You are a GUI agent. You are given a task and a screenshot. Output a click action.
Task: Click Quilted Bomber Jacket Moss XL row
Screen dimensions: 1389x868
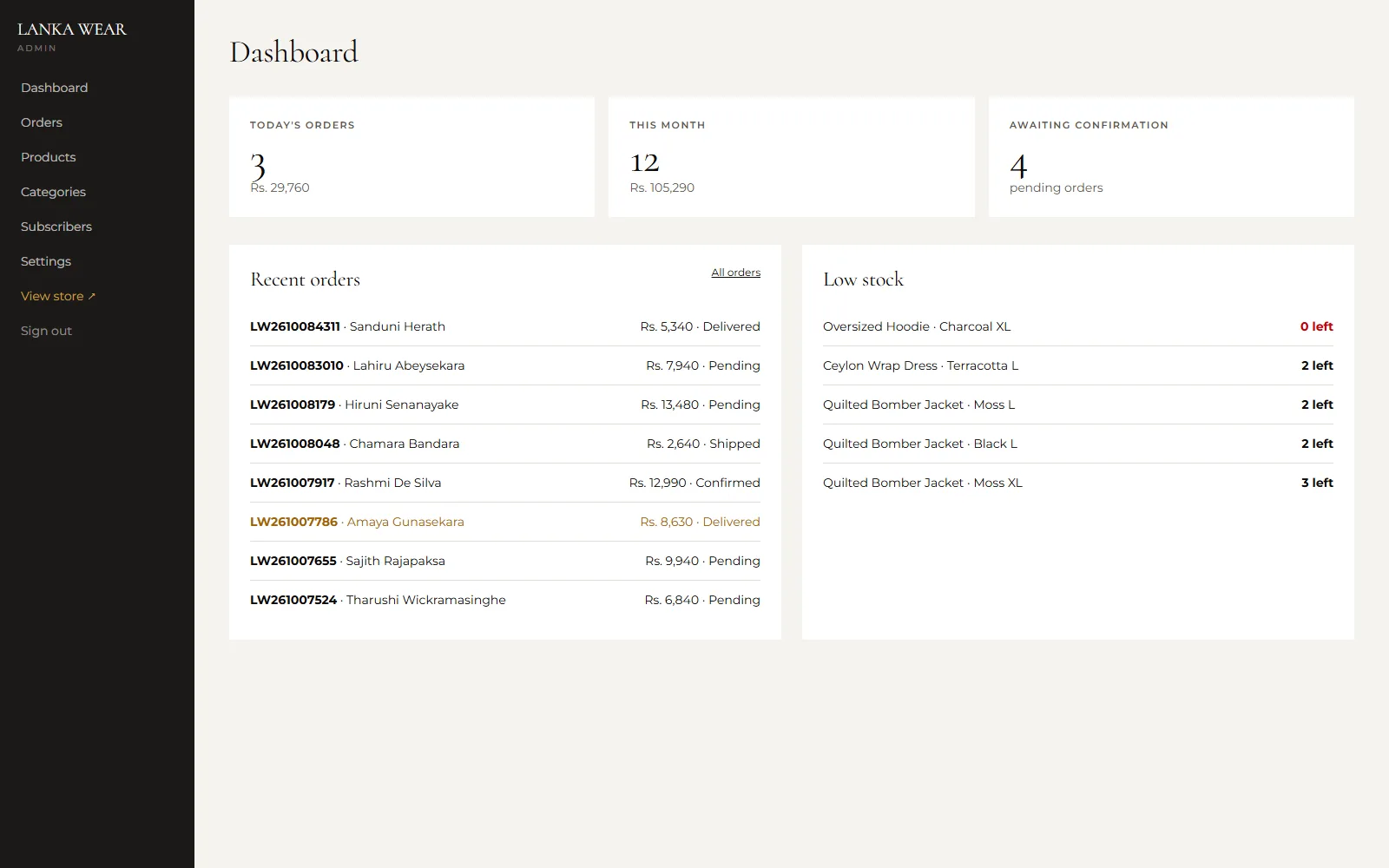pos(1078,483)
